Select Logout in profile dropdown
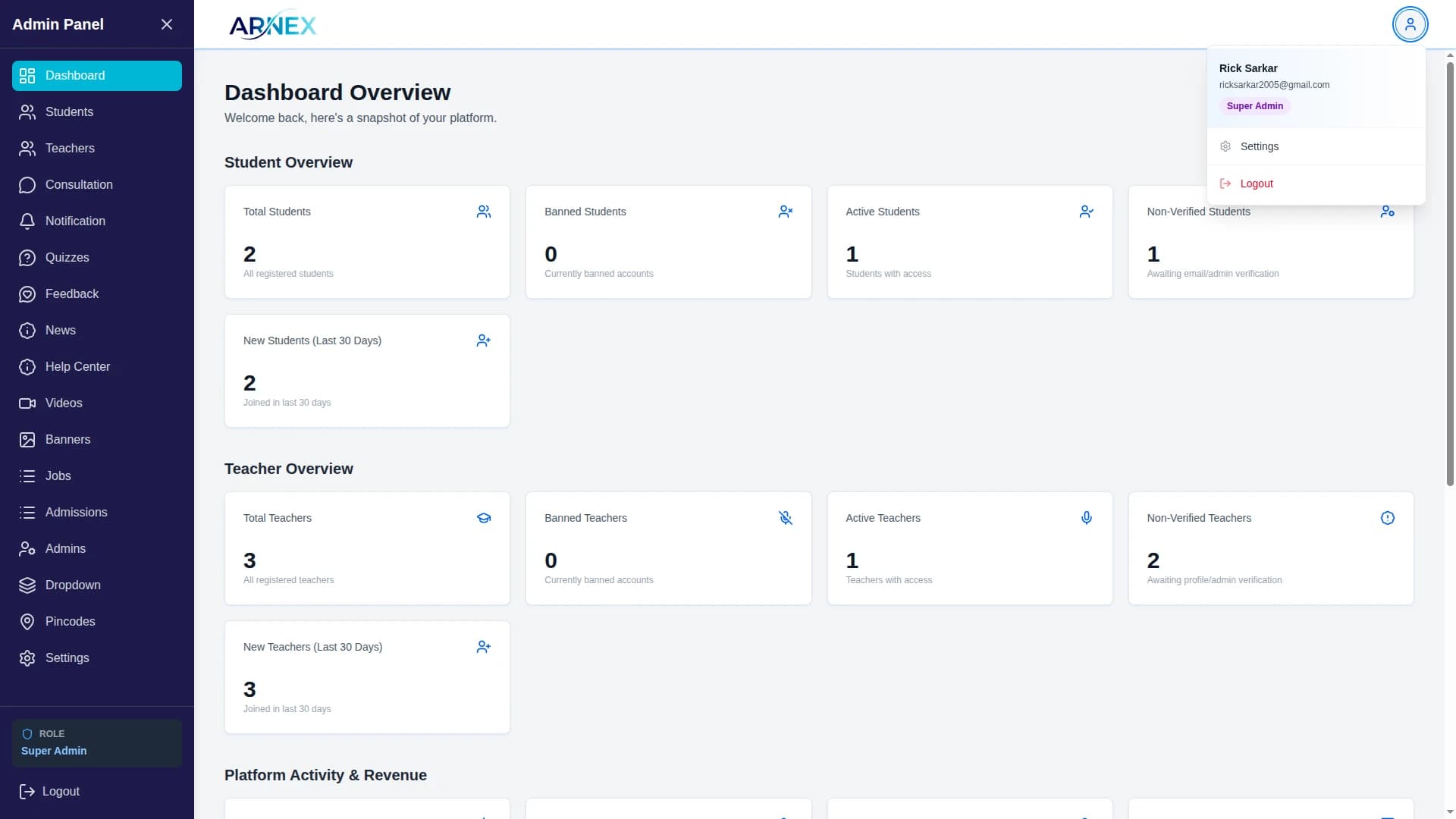This screenshot has height=819, width=1456. point(1256,184)
